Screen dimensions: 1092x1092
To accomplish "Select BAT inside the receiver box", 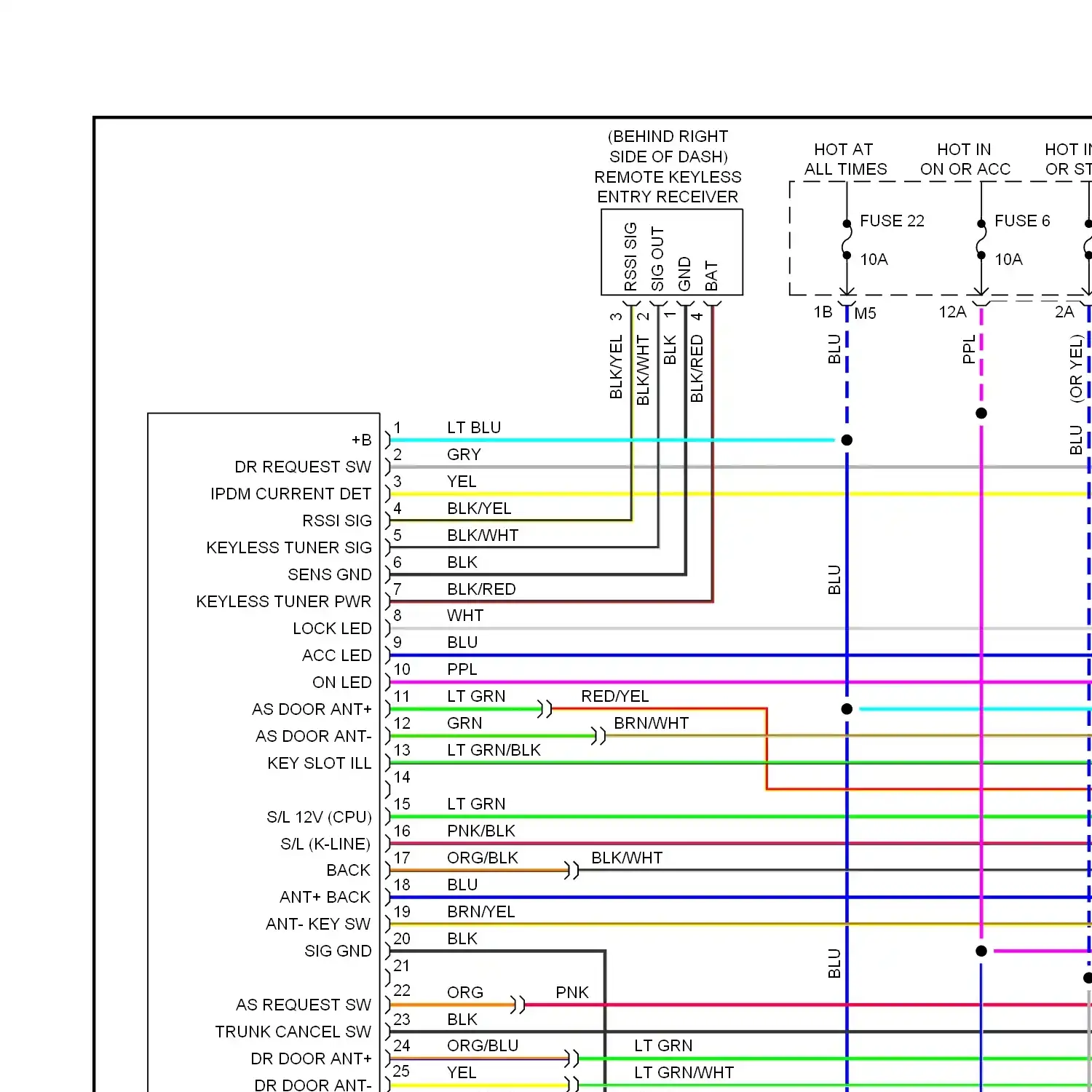I will click(711, 277).
